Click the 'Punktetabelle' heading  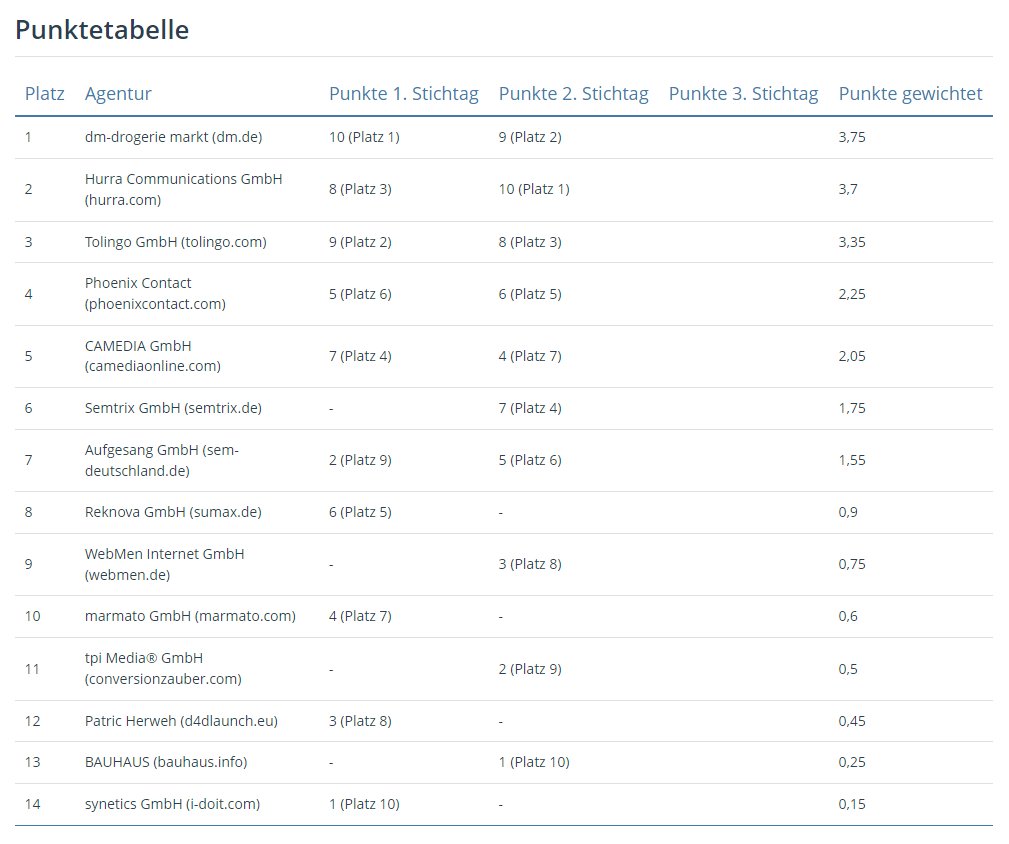(x=102, y=30)
